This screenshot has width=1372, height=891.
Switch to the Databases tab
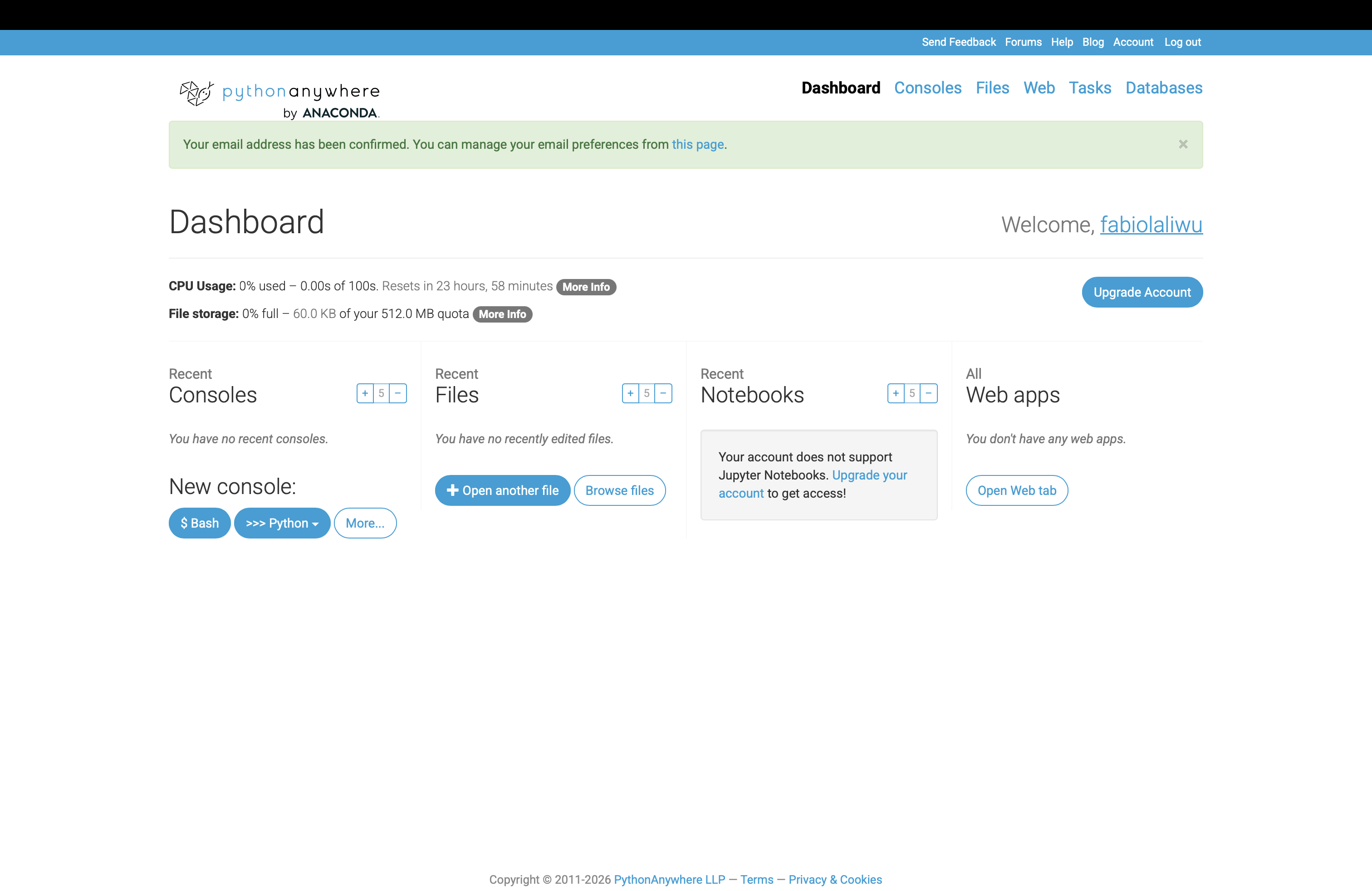coord(1164,88)
